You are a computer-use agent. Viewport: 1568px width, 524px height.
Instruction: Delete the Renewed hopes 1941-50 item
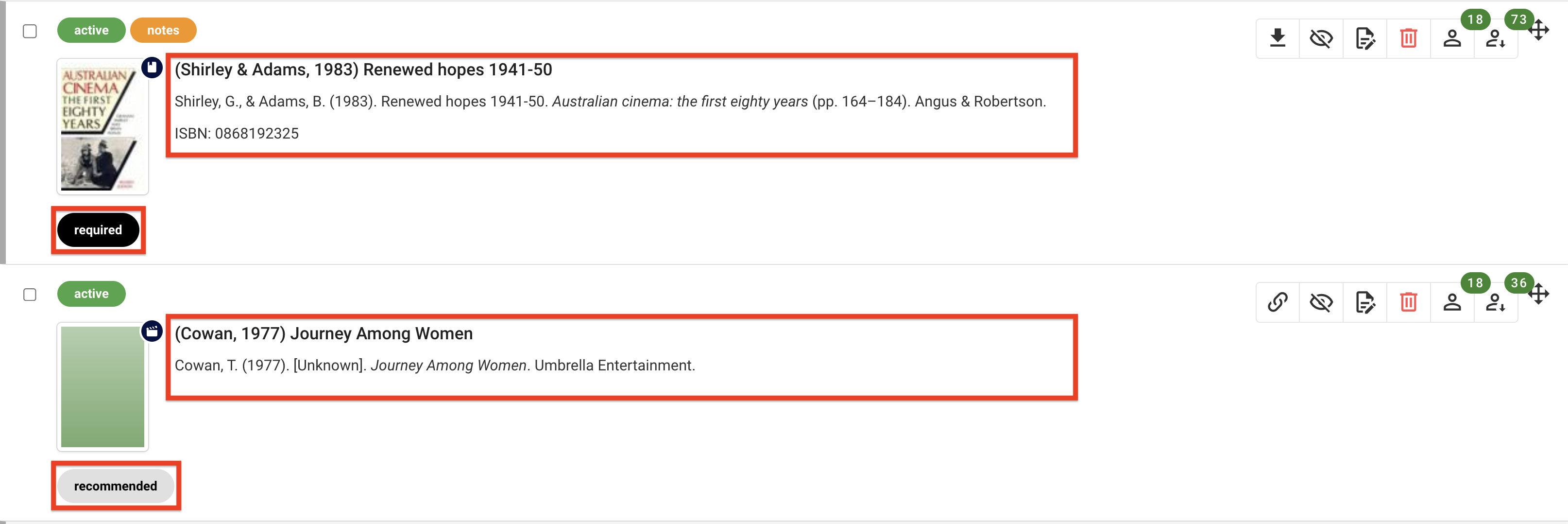point(1408,38)
